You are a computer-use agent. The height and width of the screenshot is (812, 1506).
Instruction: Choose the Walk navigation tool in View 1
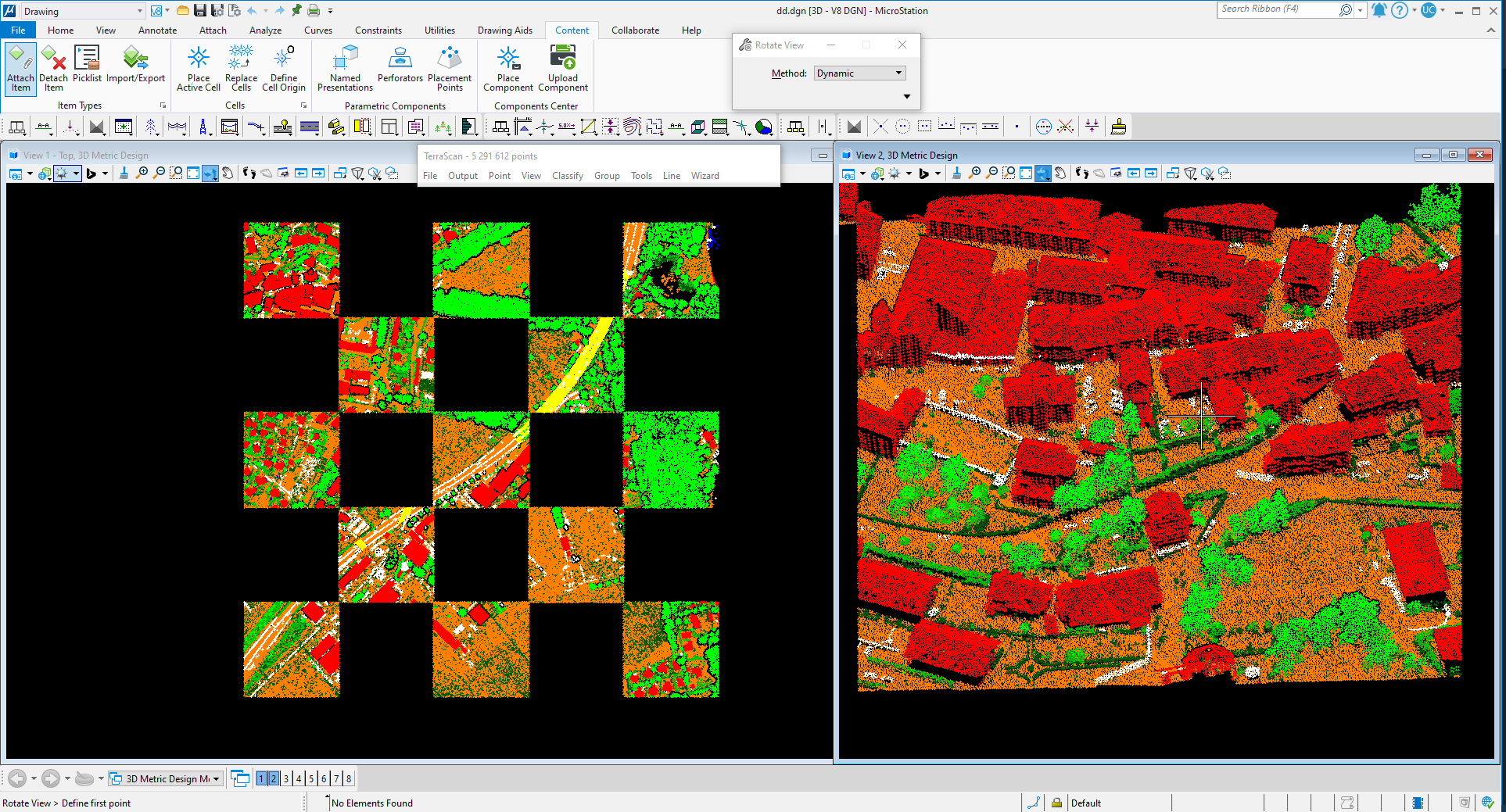click(249, 173)
